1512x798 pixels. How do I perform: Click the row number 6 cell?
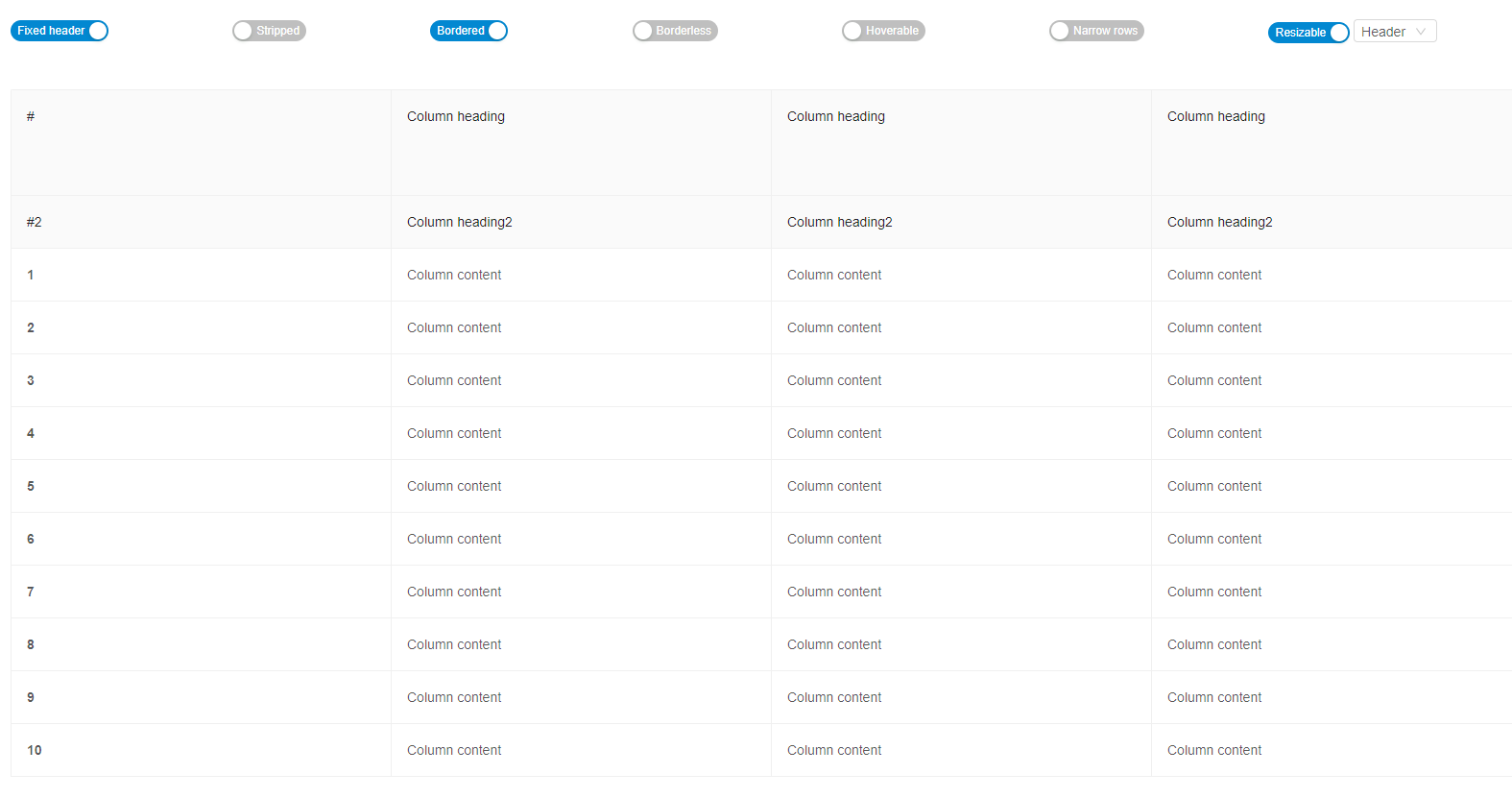(201, 539)
